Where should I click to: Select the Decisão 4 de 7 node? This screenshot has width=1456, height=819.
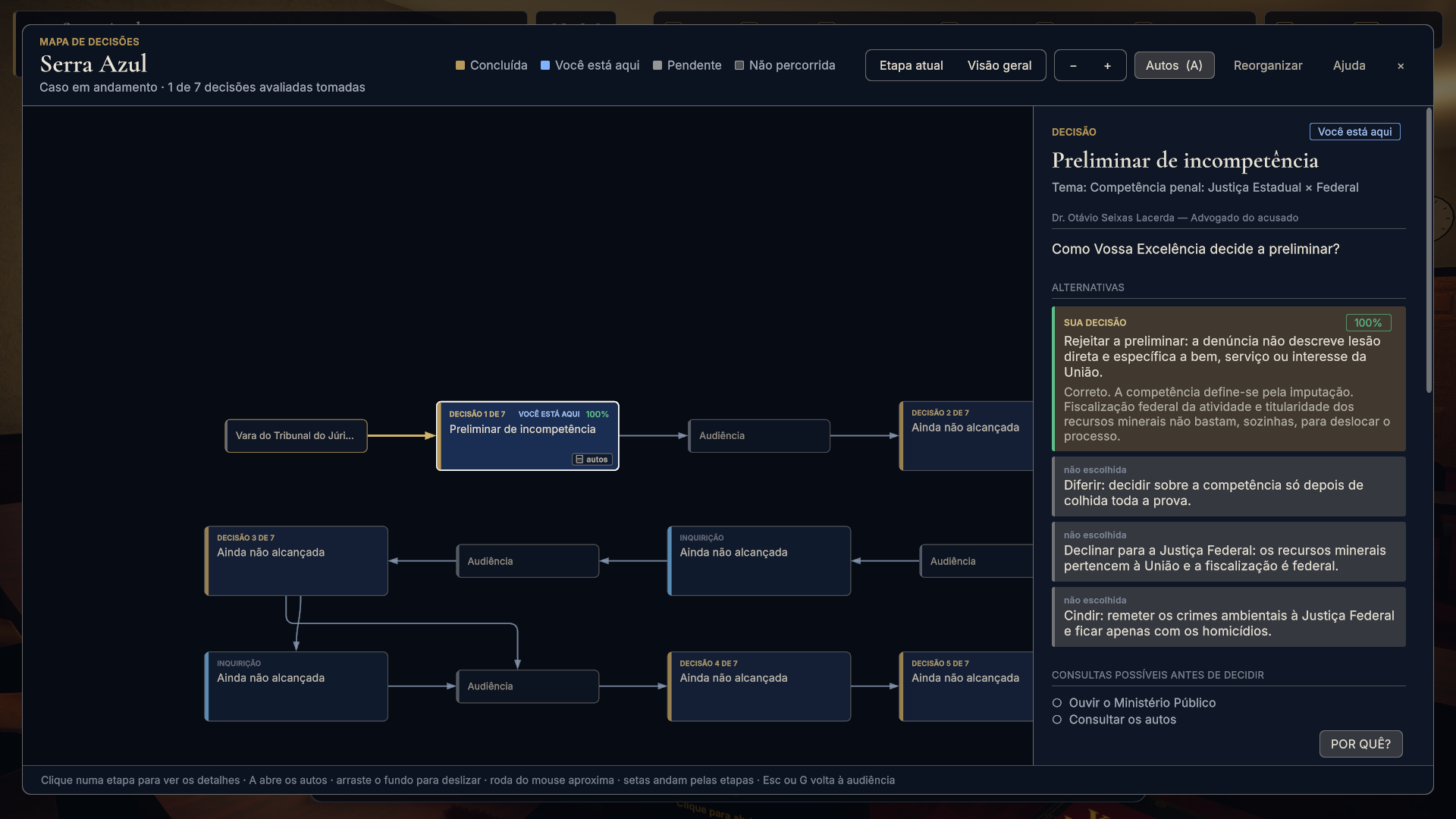(758, 686)
